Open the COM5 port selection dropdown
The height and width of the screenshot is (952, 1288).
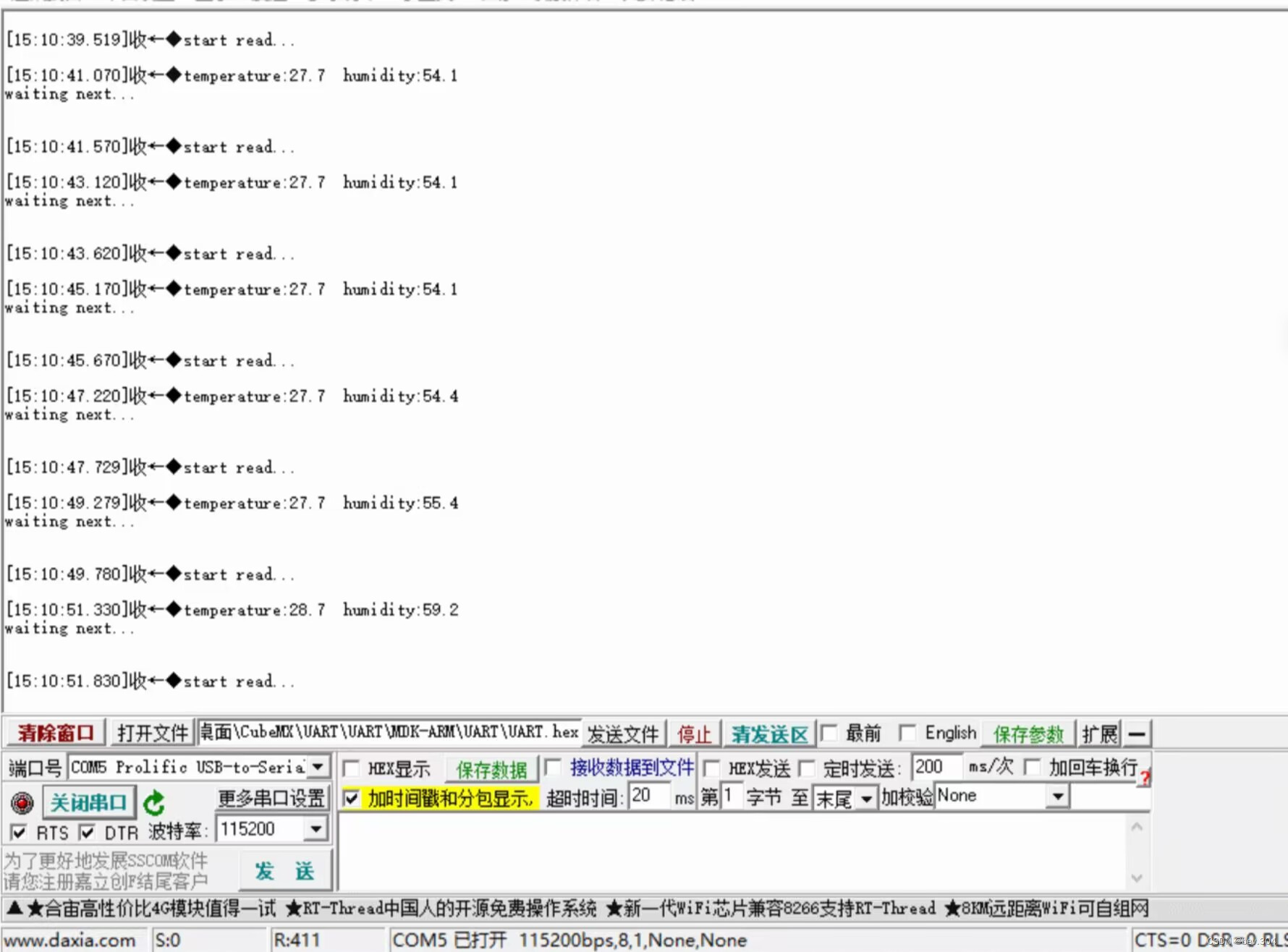click(x=318, y=767)
